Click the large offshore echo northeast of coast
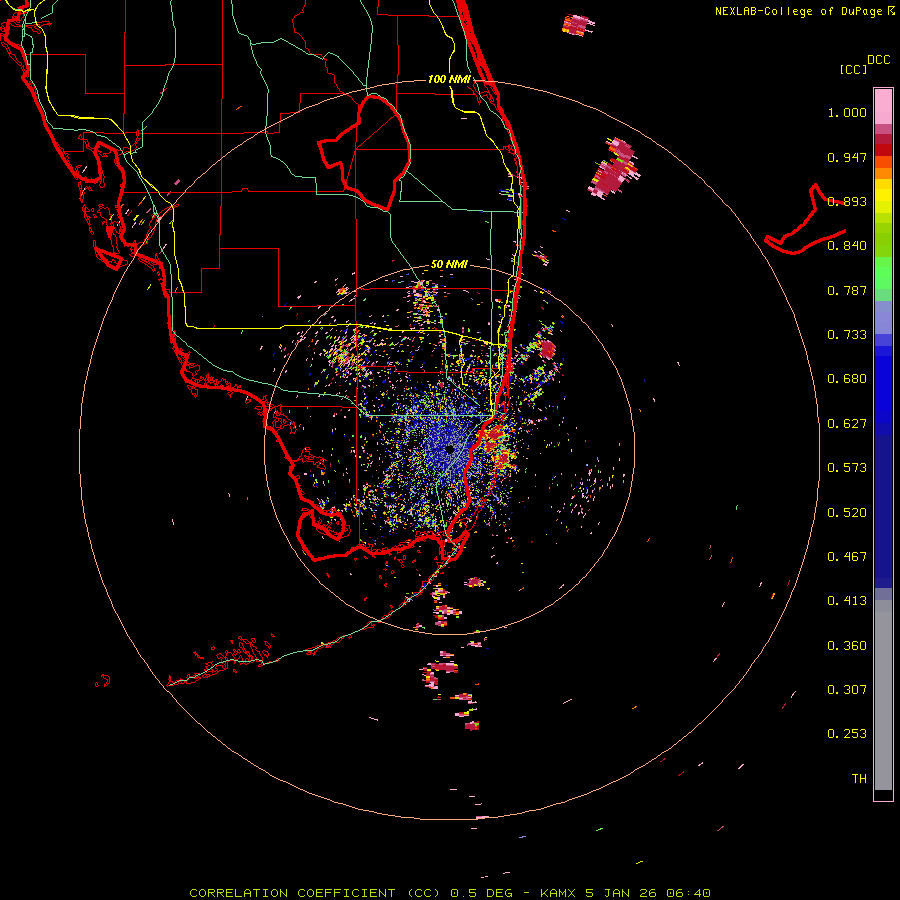The height and width of the screenshot is (900, 900). click(x=614, y=168)
